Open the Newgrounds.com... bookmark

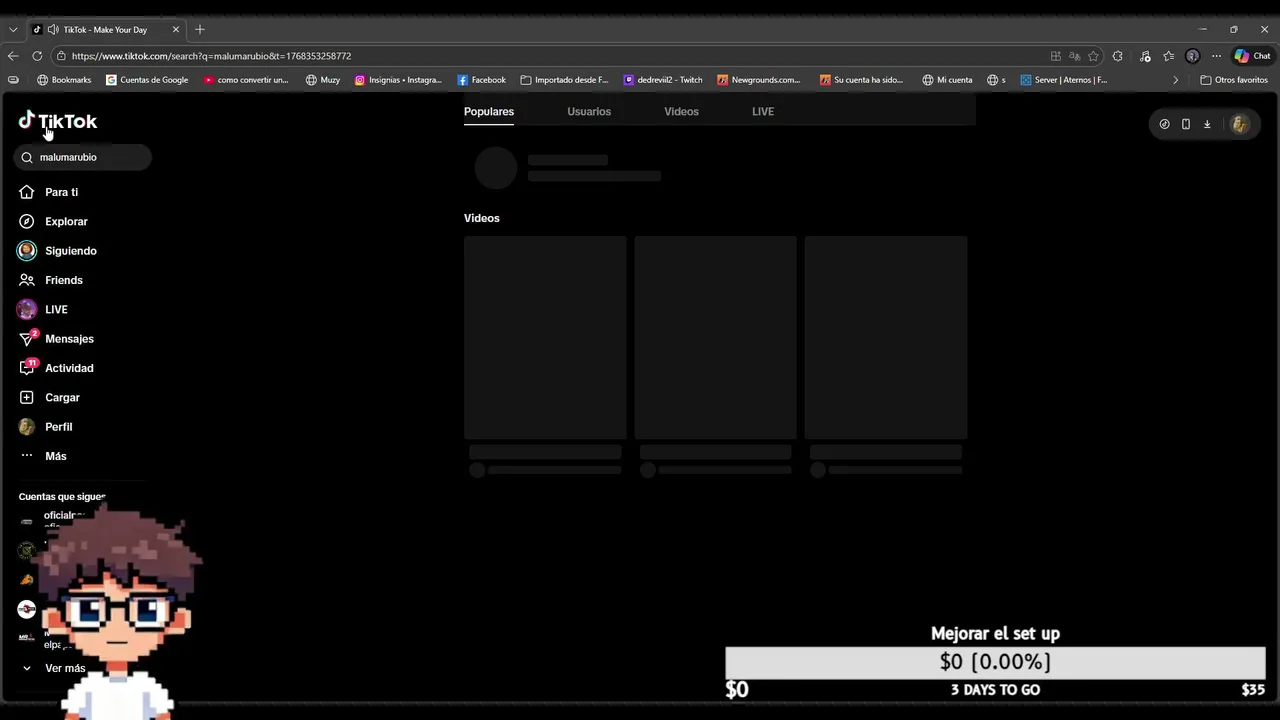759,80
